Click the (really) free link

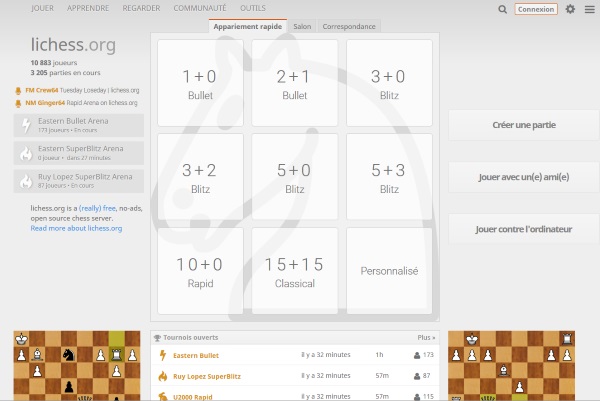97,208
